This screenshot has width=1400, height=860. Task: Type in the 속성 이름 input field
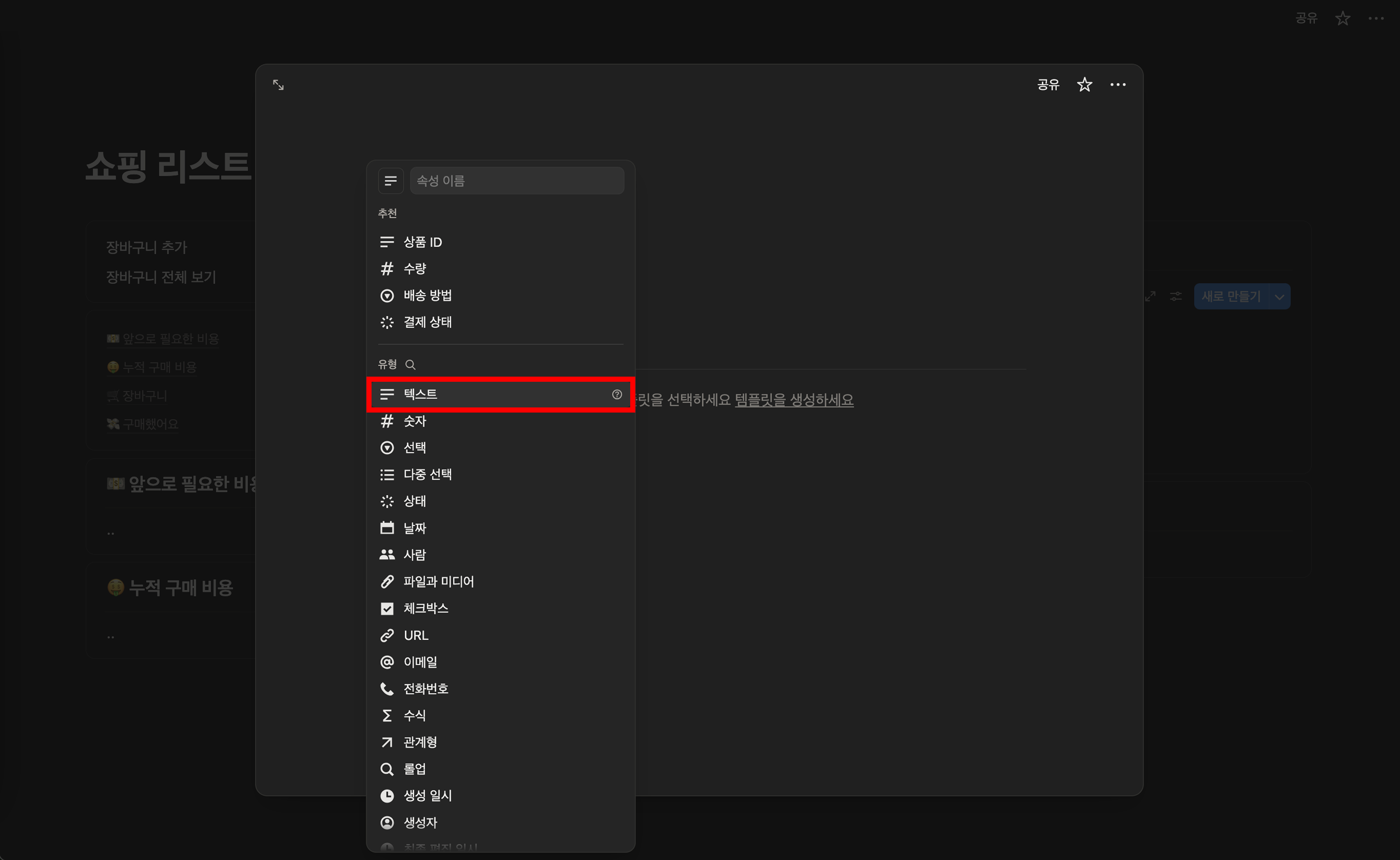pyautogui.click(x=516, y=181)
